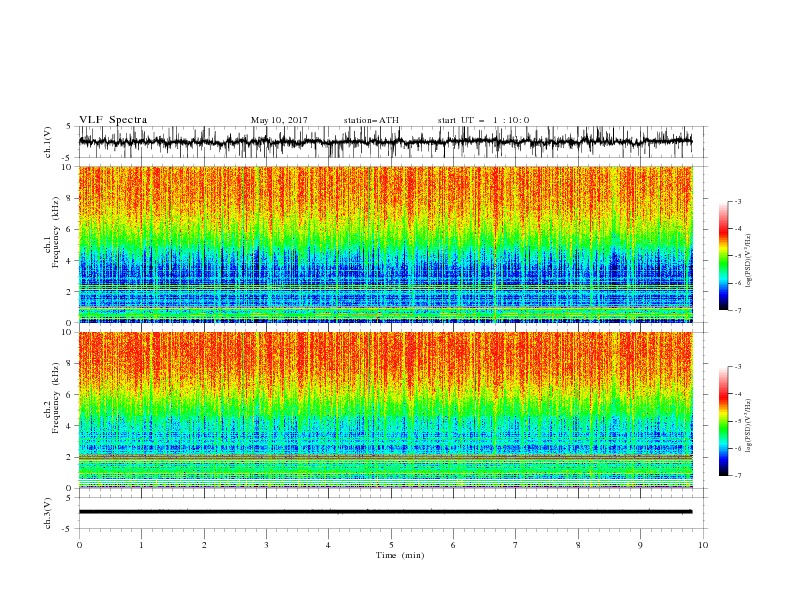
Task: Click the -3 label on ch.1 color scale
Action: tap(737, 201)
